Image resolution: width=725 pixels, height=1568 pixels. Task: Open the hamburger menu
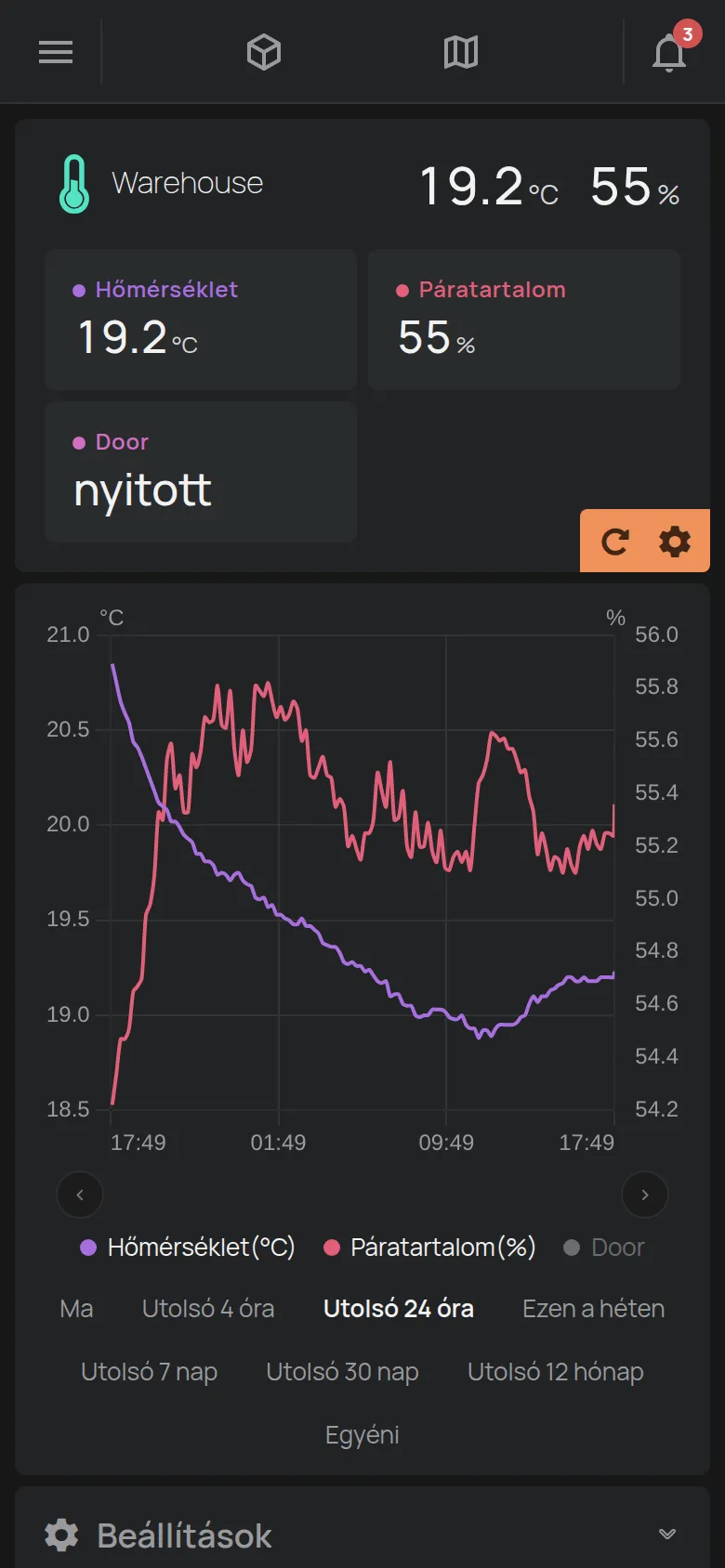coord(56,52)
